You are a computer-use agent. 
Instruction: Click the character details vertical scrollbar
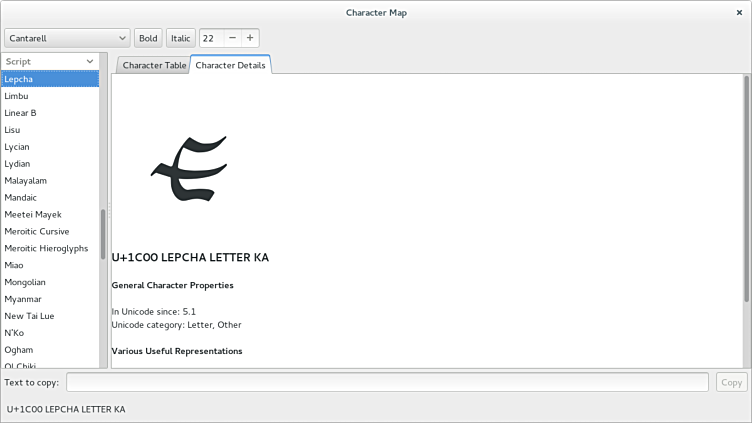746,190
